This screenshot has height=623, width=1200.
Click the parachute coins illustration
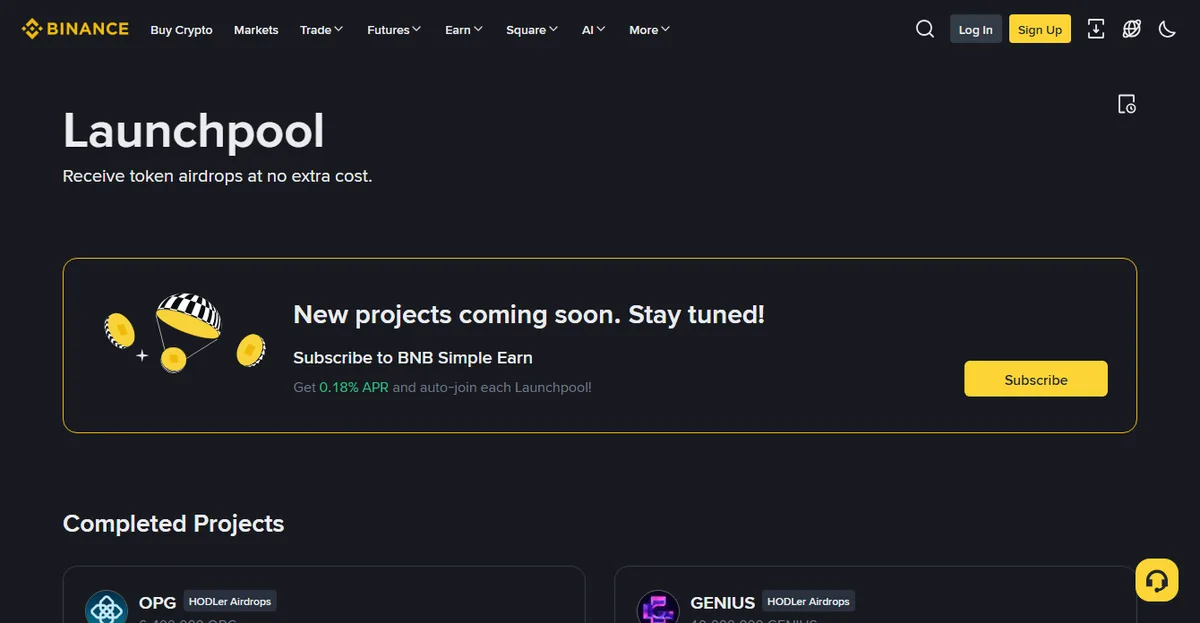click(x=185, y=333)
